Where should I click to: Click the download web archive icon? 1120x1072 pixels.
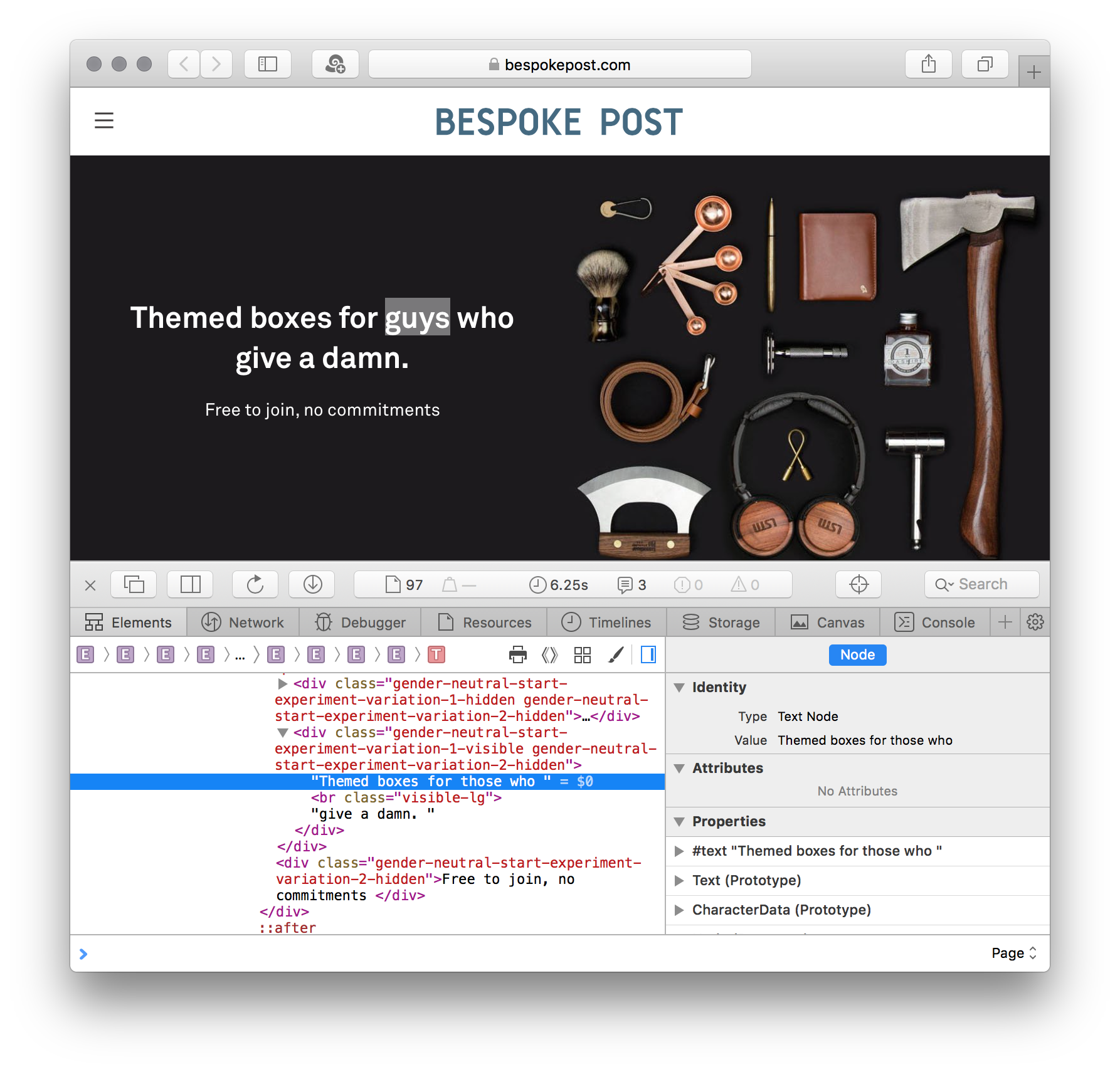pos(312,584)
